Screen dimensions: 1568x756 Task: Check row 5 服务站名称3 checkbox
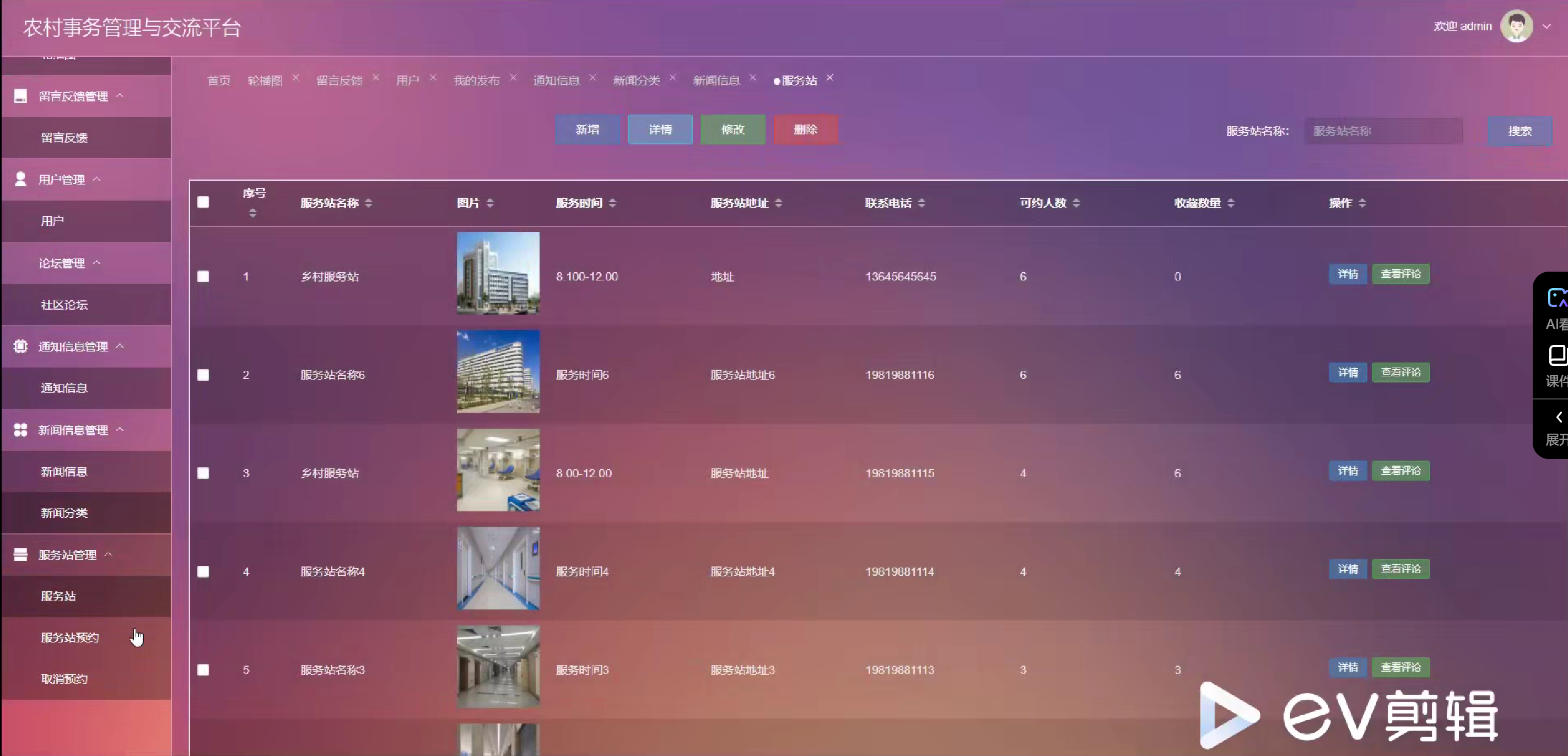[203, 669]
